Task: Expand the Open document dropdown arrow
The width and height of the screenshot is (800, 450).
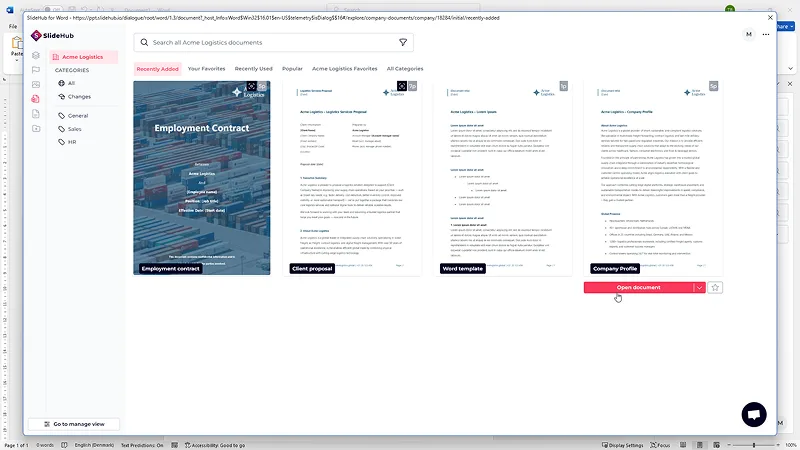Action: pyautogui.click(x=699, y=288)
